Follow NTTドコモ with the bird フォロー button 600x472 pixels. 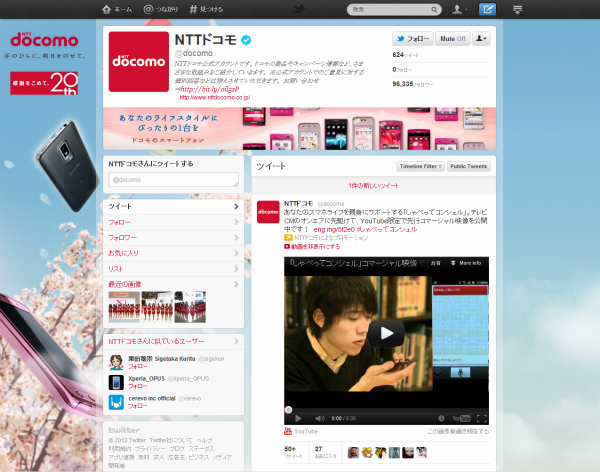pyautogui.click(x=412, y=39)
